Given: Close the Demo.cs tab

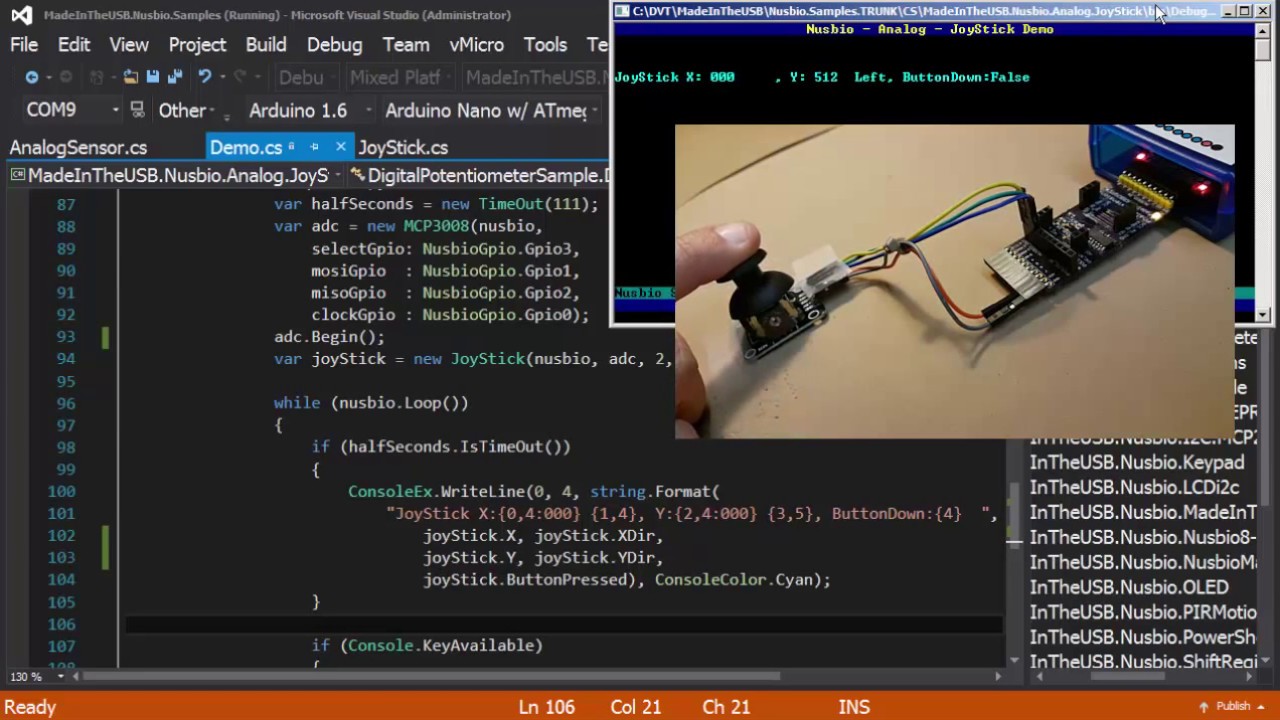Looking at the screenshot, I should click(x=340, y=147).
